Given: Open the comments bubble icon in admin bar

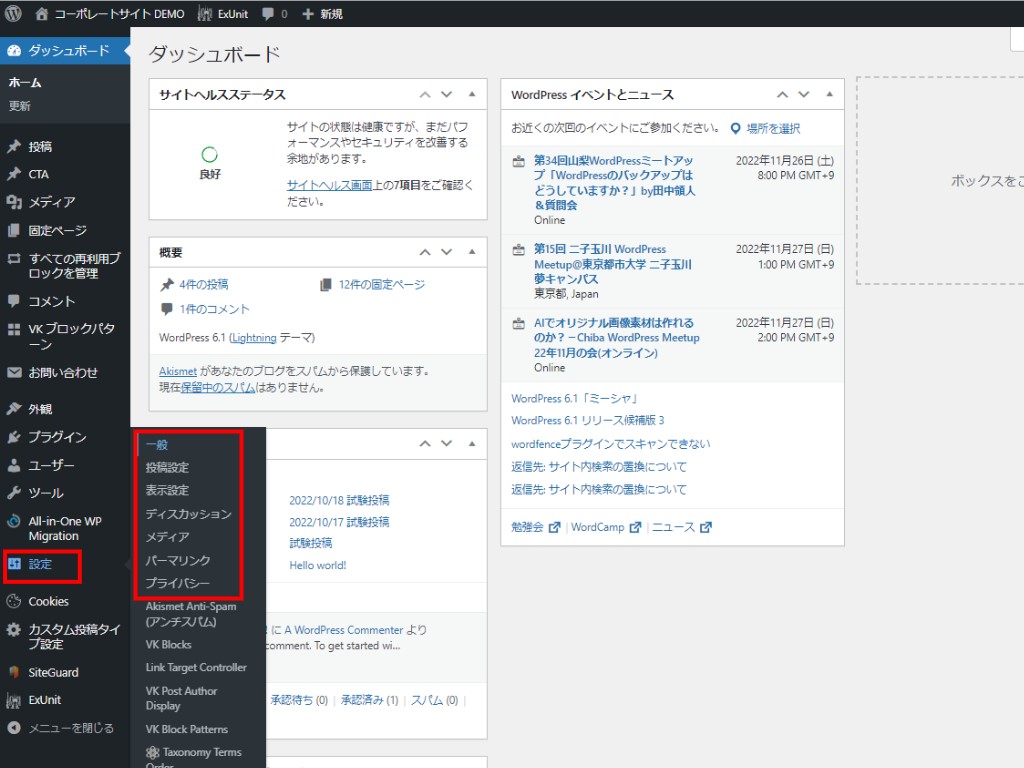Looking at the screenshot, I should [x=267, y=14].
